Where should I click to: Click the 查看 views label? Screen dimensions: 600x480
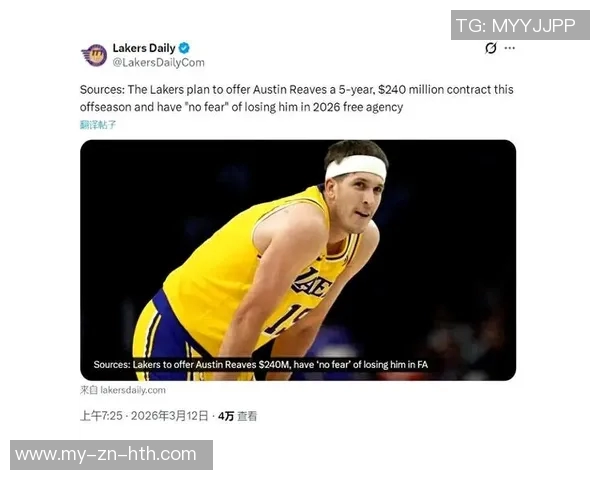(x=247, y=416)
